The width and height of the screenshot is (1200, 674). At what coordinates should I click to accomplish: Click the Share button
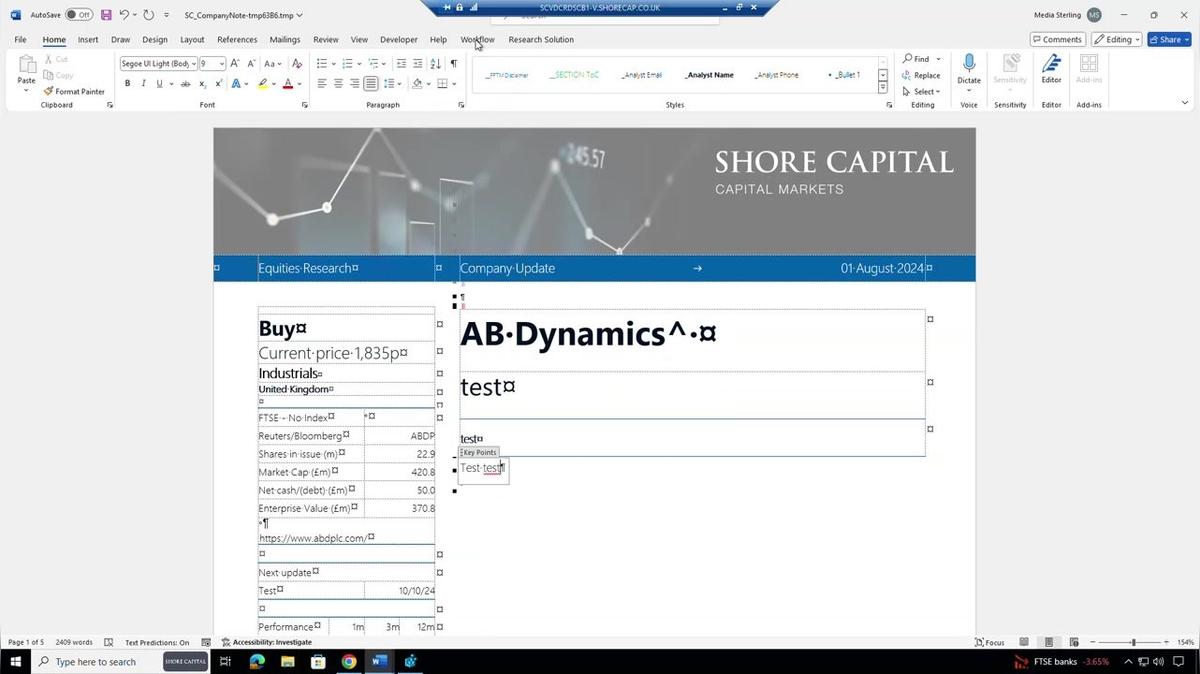tap(1168, 40)
